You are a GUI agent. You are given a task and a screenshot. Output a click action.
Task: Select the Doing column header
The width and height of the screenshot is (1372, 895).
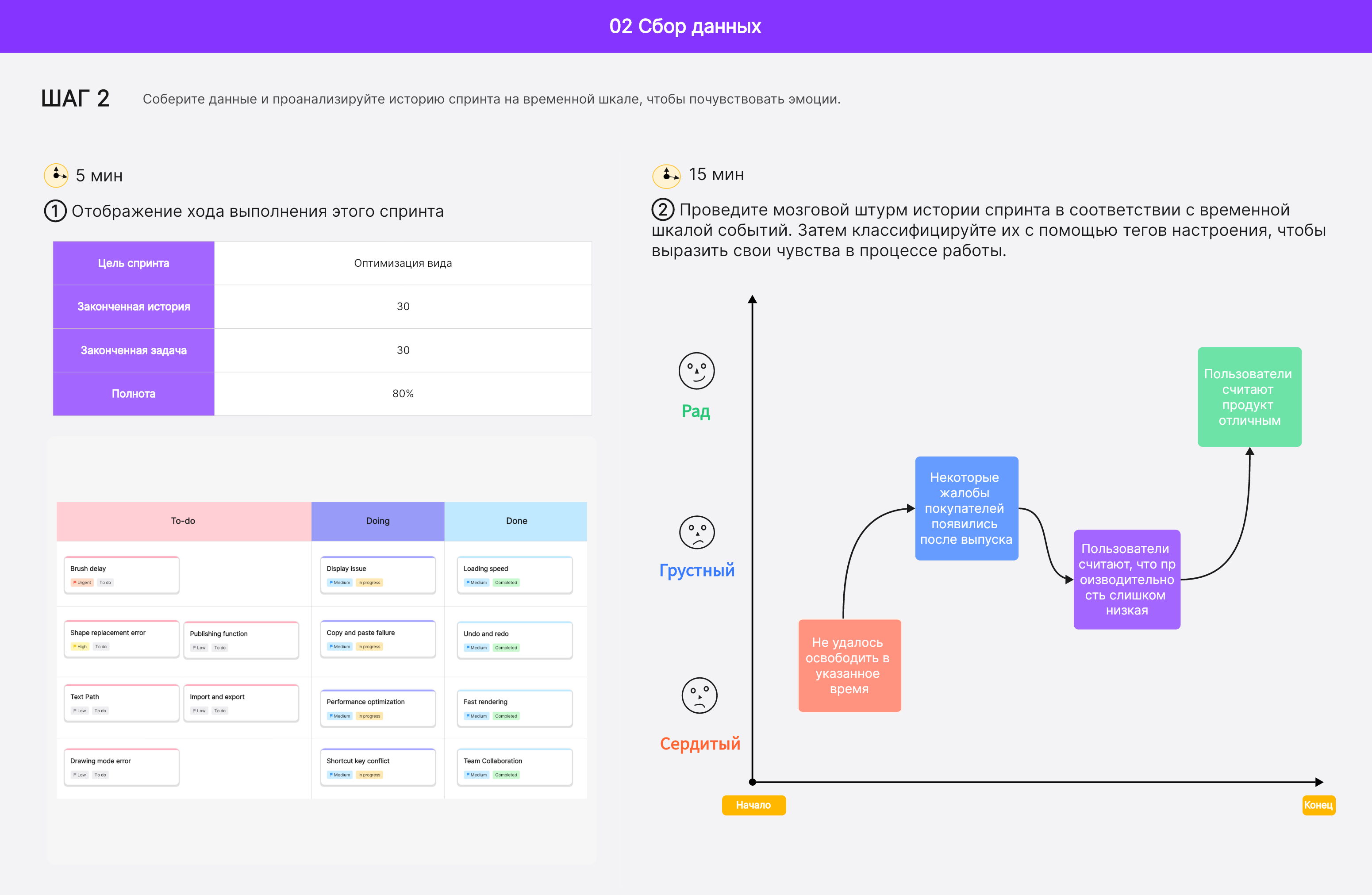click(x=377, y=521)
